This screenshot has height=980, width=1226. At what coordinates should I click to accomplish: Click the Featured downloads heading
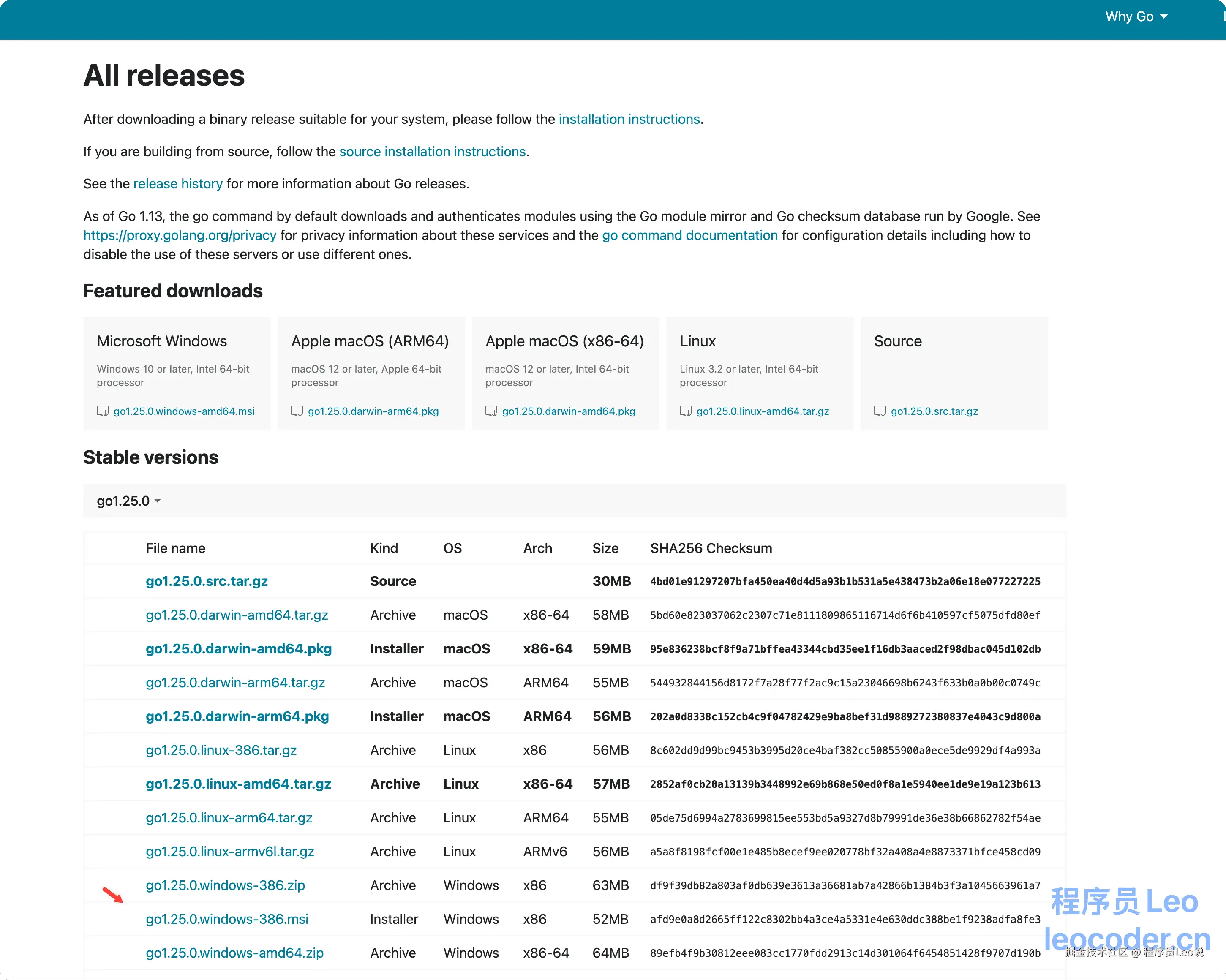point(173,291)
